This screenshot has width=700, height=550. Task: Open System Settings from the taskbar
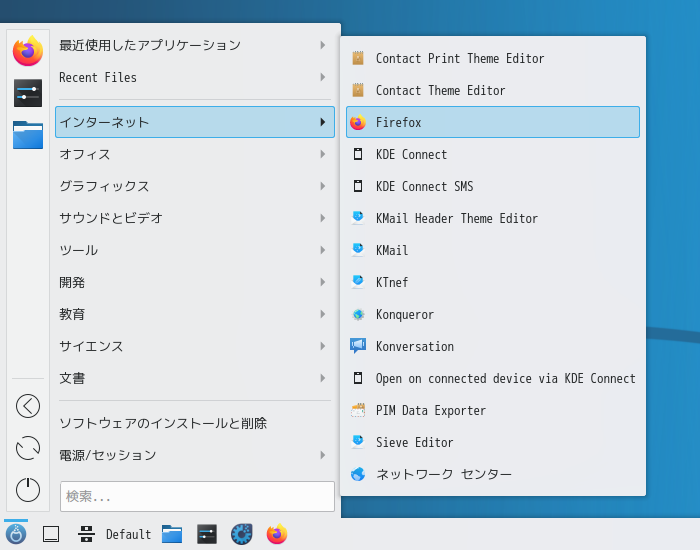(207, 534)
